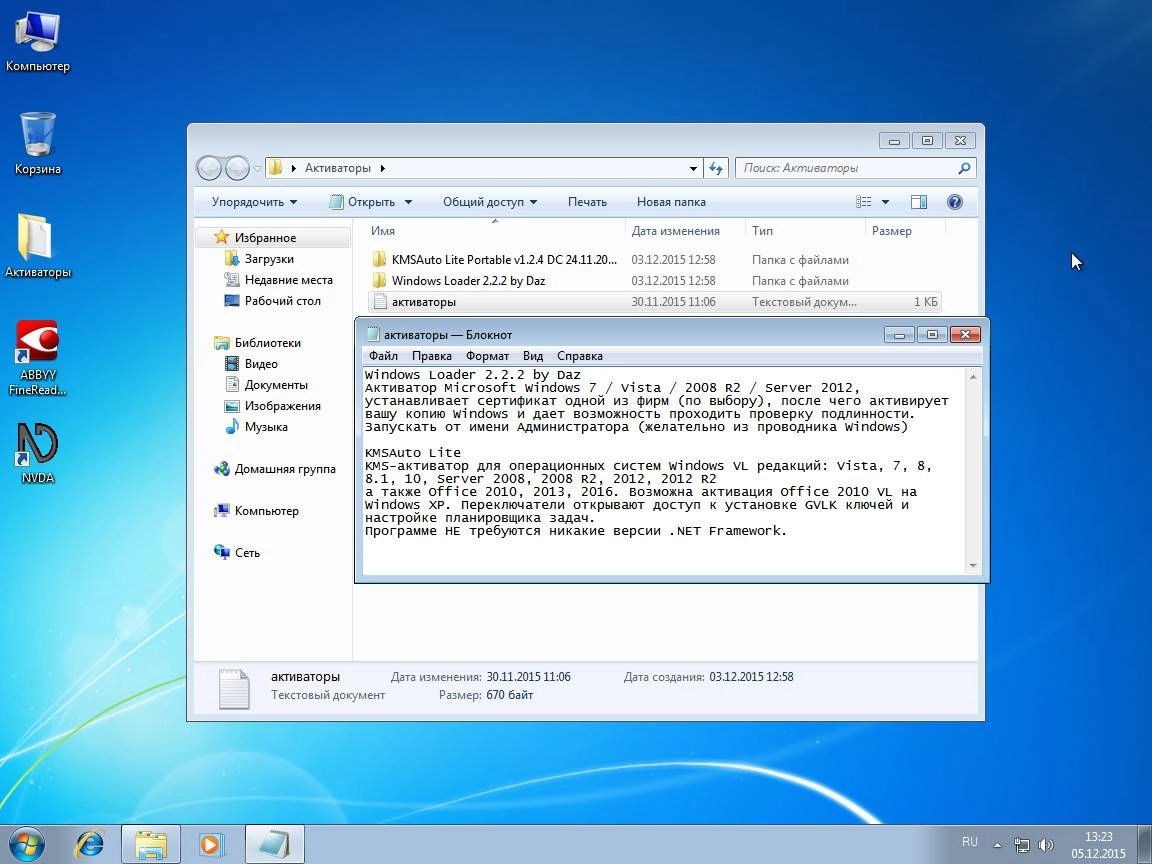The image size is (1152, 864).
Task: Open the Общий доступ dropdown
Action: pos(489,202)
